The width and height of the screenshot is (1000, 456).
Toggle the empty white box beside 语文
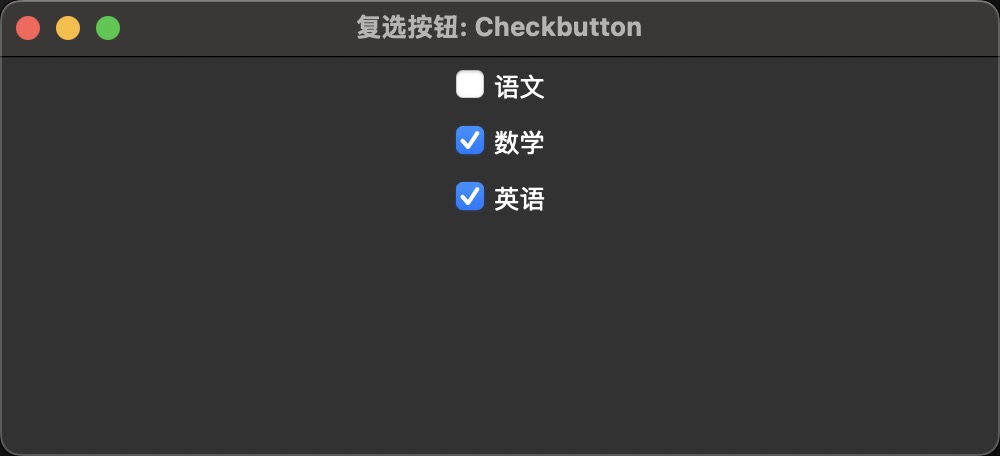(x=470, y=85)
